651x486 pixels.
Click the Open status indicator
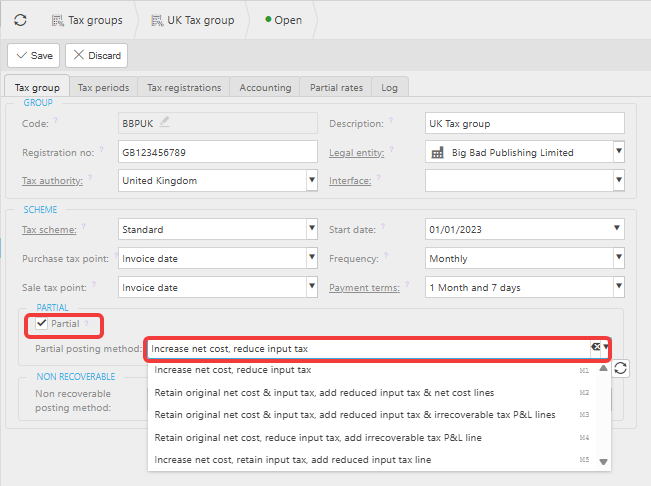tap(284, 20)
